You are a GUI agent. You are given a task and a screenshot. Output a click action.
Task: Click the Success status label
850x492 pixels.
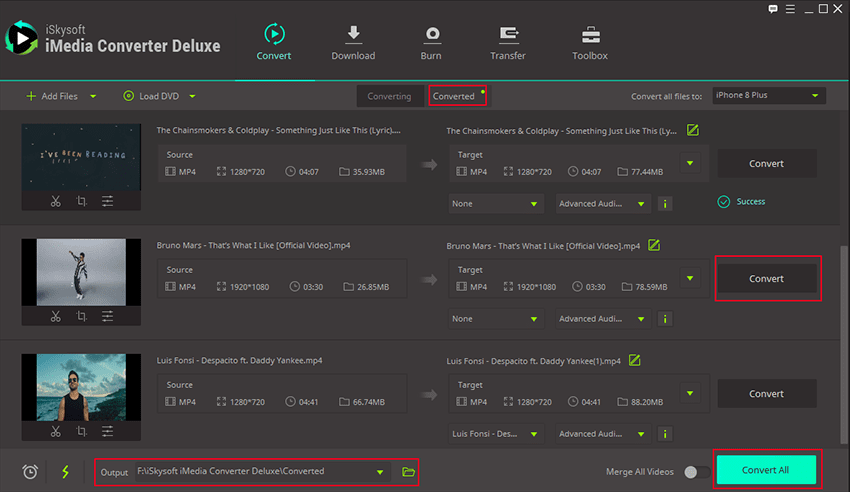pos(751,202)
